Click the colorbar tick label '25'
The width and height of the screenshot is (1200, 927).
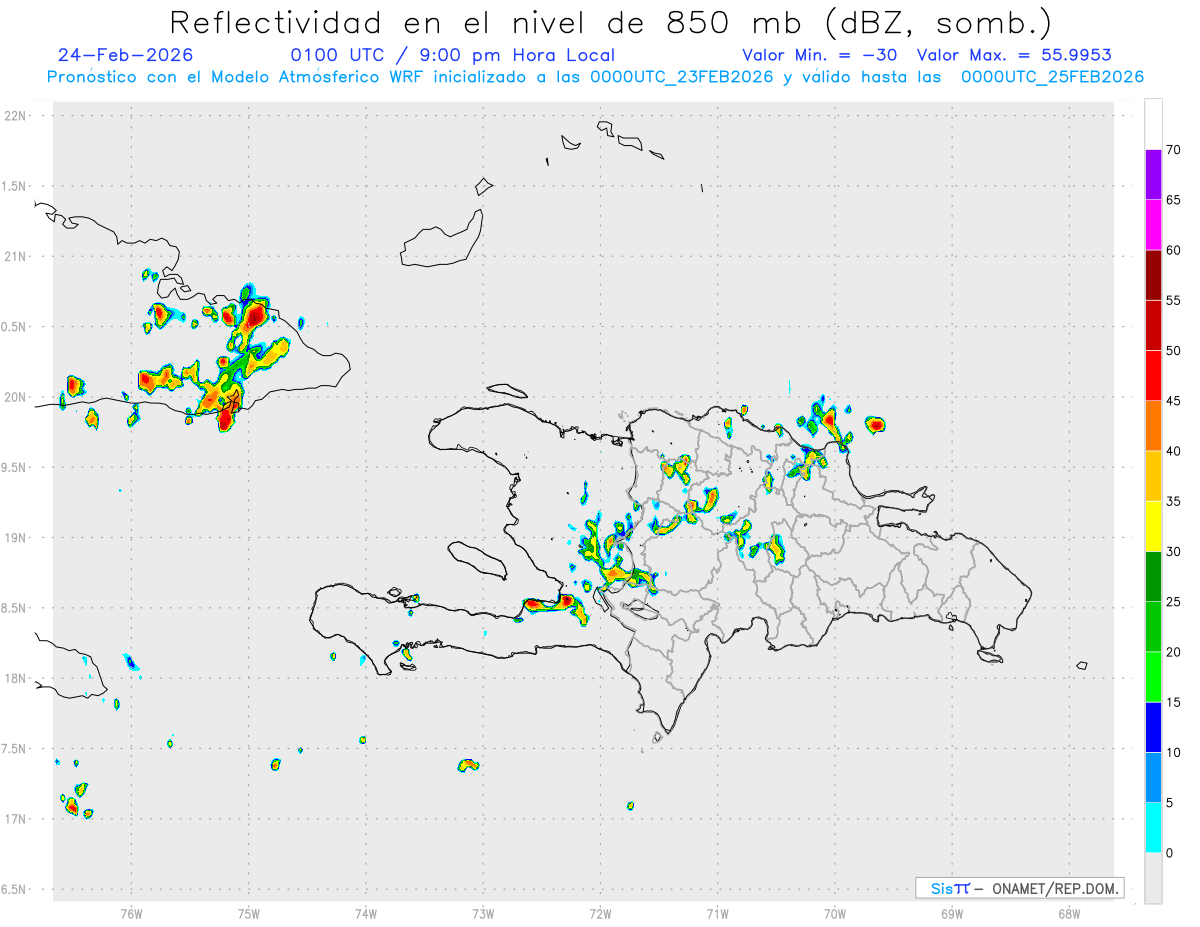pos(1174,602)
